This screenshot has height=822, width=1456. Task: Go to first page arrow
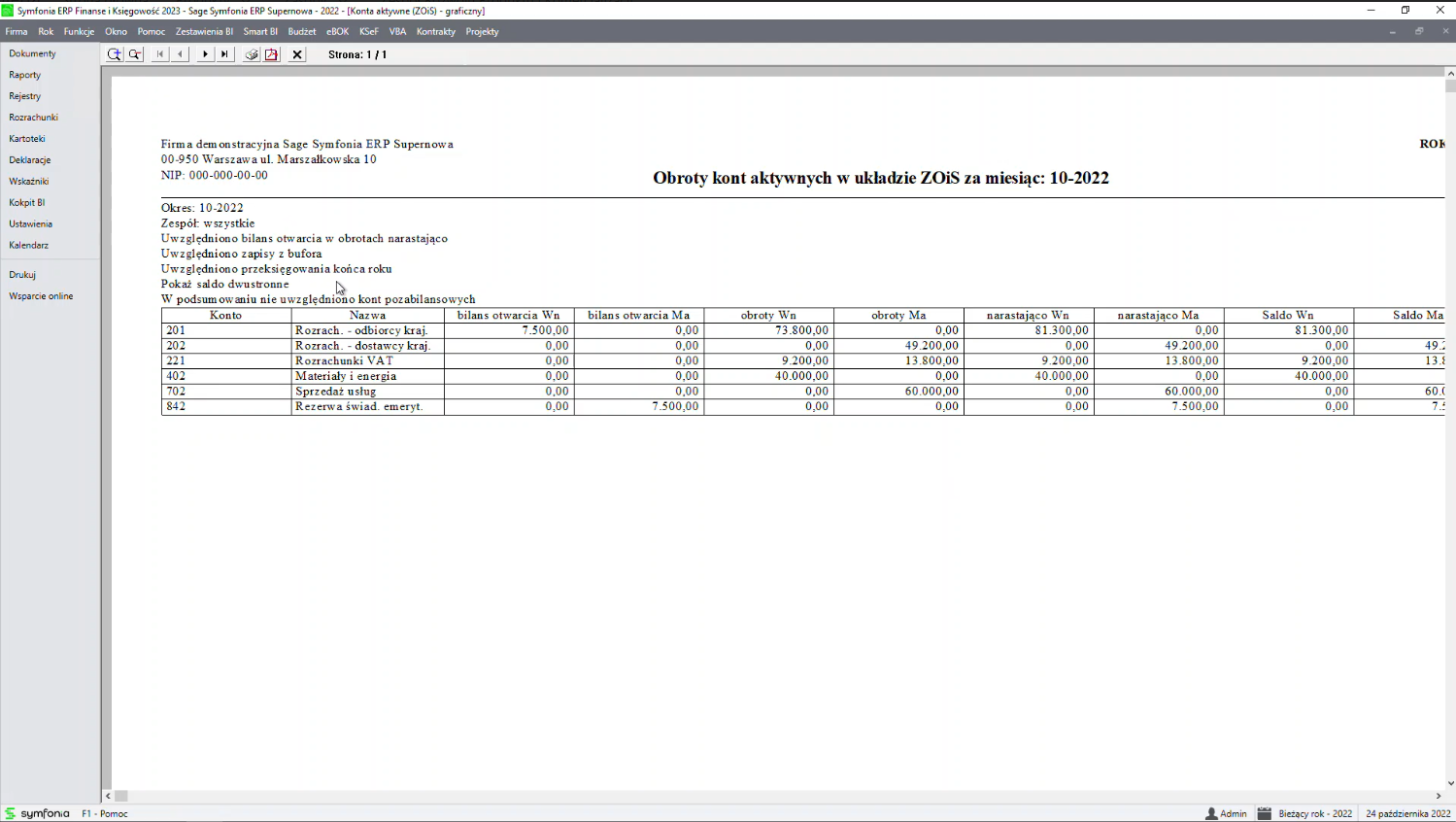click(160, 54)
